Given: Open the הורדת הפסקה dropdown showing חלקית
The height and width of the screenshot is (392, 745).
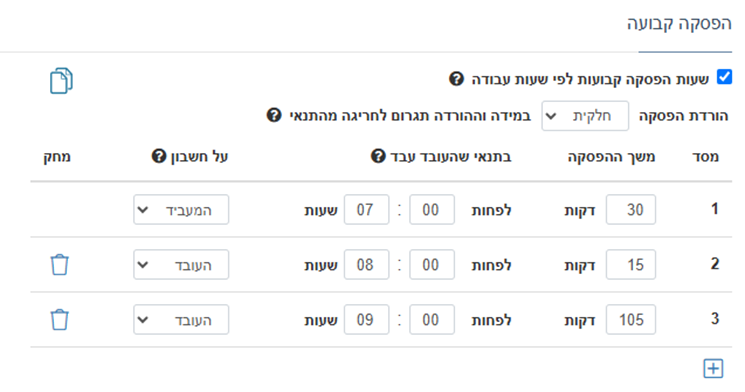Looking at the screenshot, I should point(585,116).
